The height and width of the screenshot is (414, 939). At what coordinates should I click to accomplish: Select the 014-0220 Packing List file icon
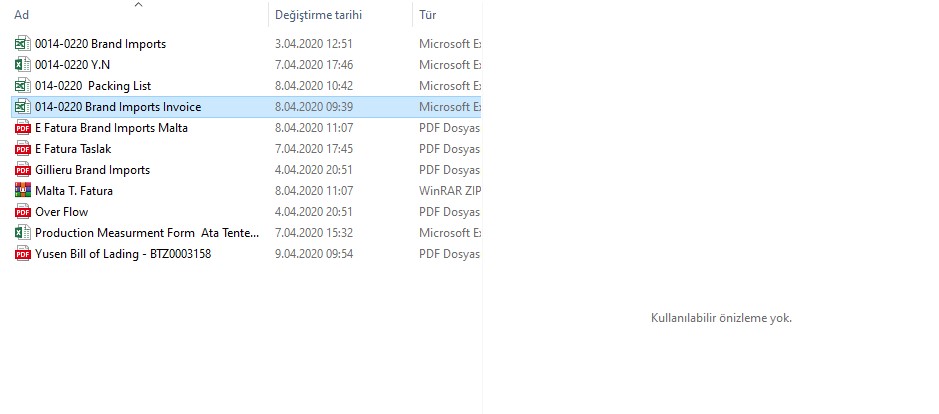23,86
